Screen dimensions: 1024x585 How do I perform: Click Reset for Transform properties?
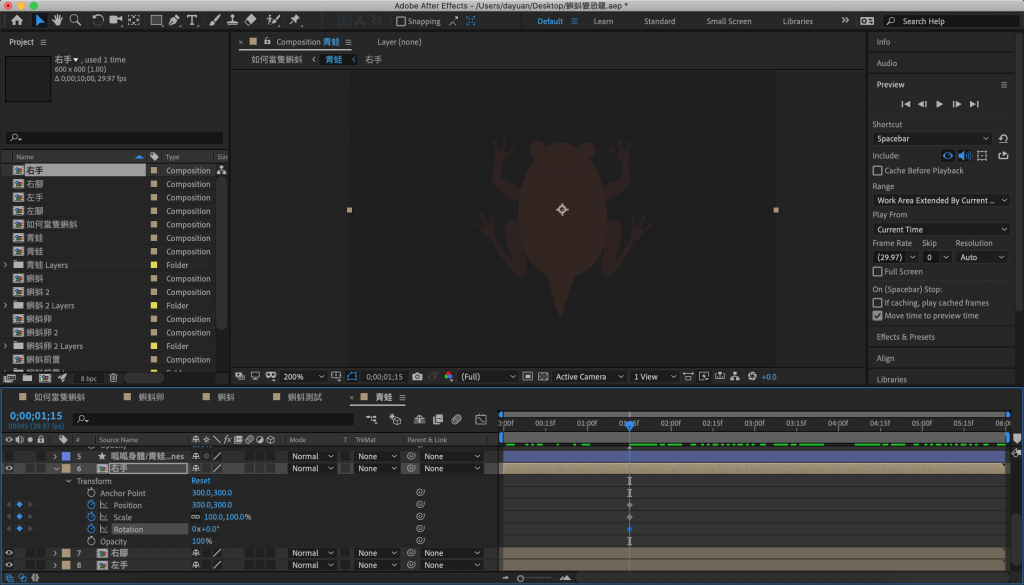200,481
